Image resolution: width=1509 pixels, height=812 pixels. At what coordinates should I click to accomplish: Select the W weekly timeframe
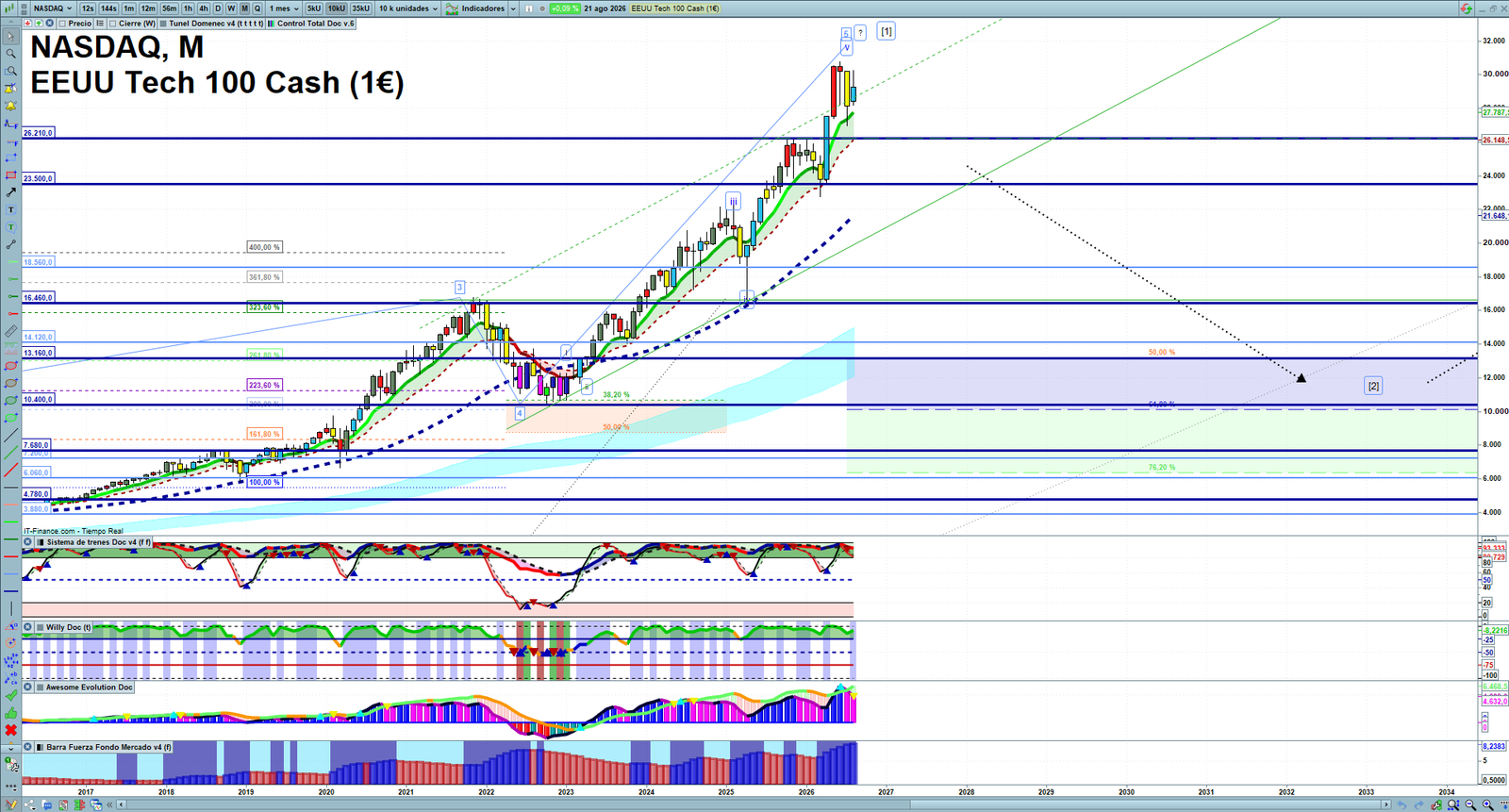(x=231, y=8)
